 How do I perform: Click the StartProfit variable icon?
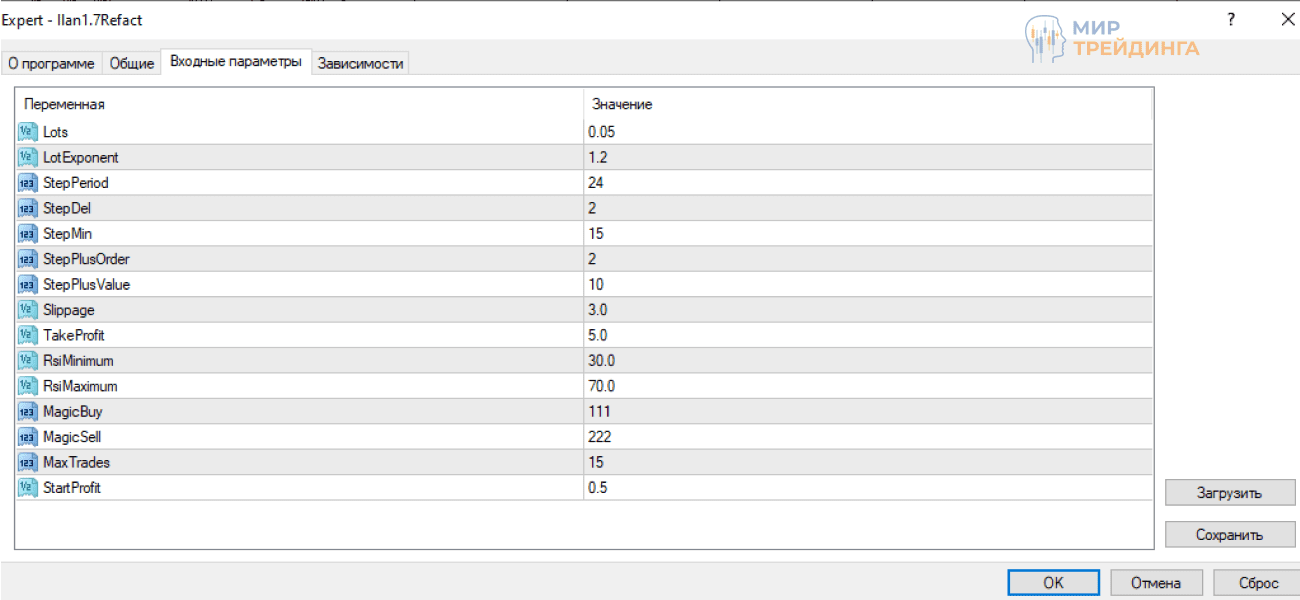click(27, 488)
